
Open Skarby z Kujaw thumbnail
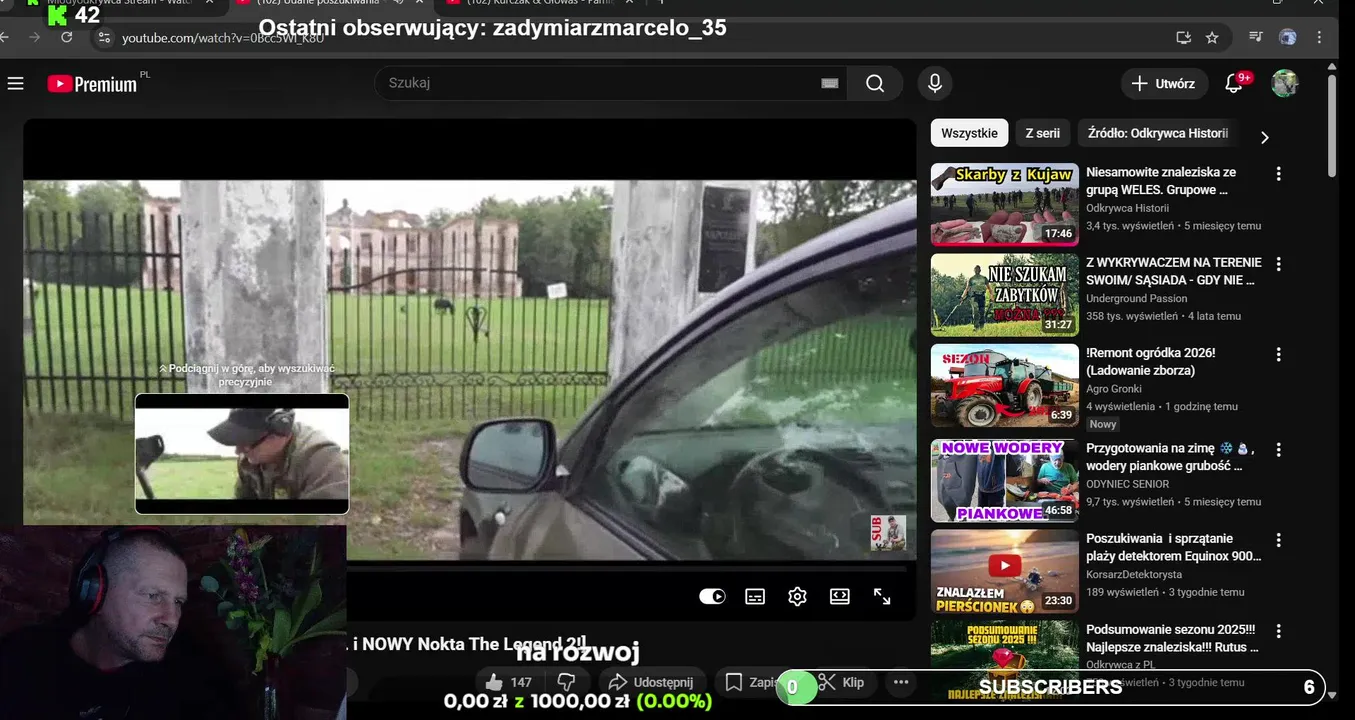coord(1005,204)
